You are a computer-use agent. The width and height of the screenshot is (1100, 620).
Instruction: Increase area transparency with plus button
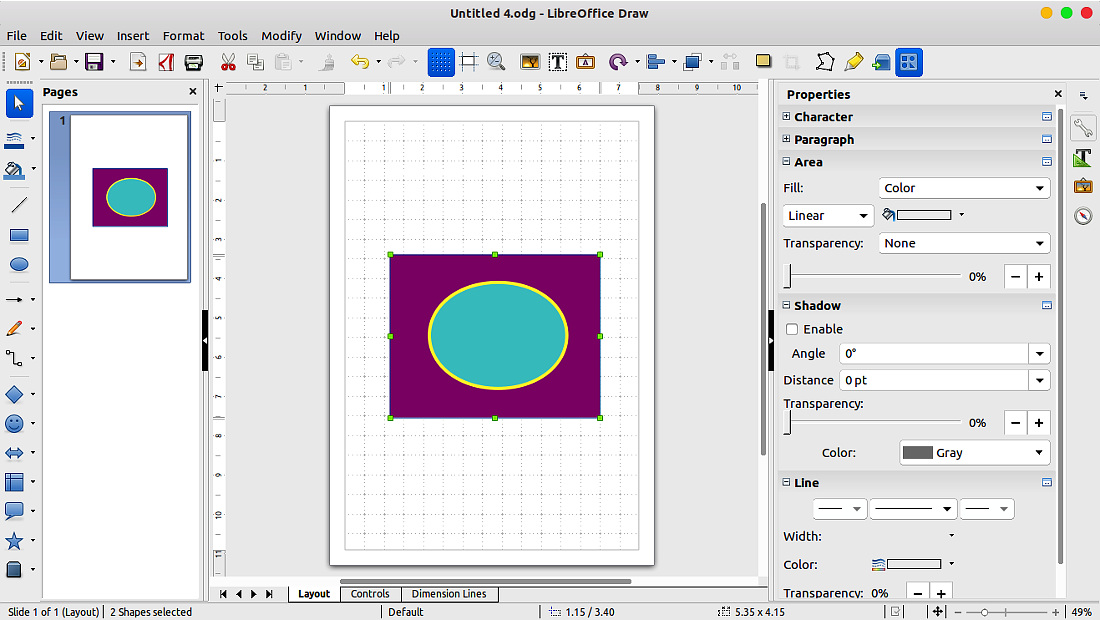1039,277
